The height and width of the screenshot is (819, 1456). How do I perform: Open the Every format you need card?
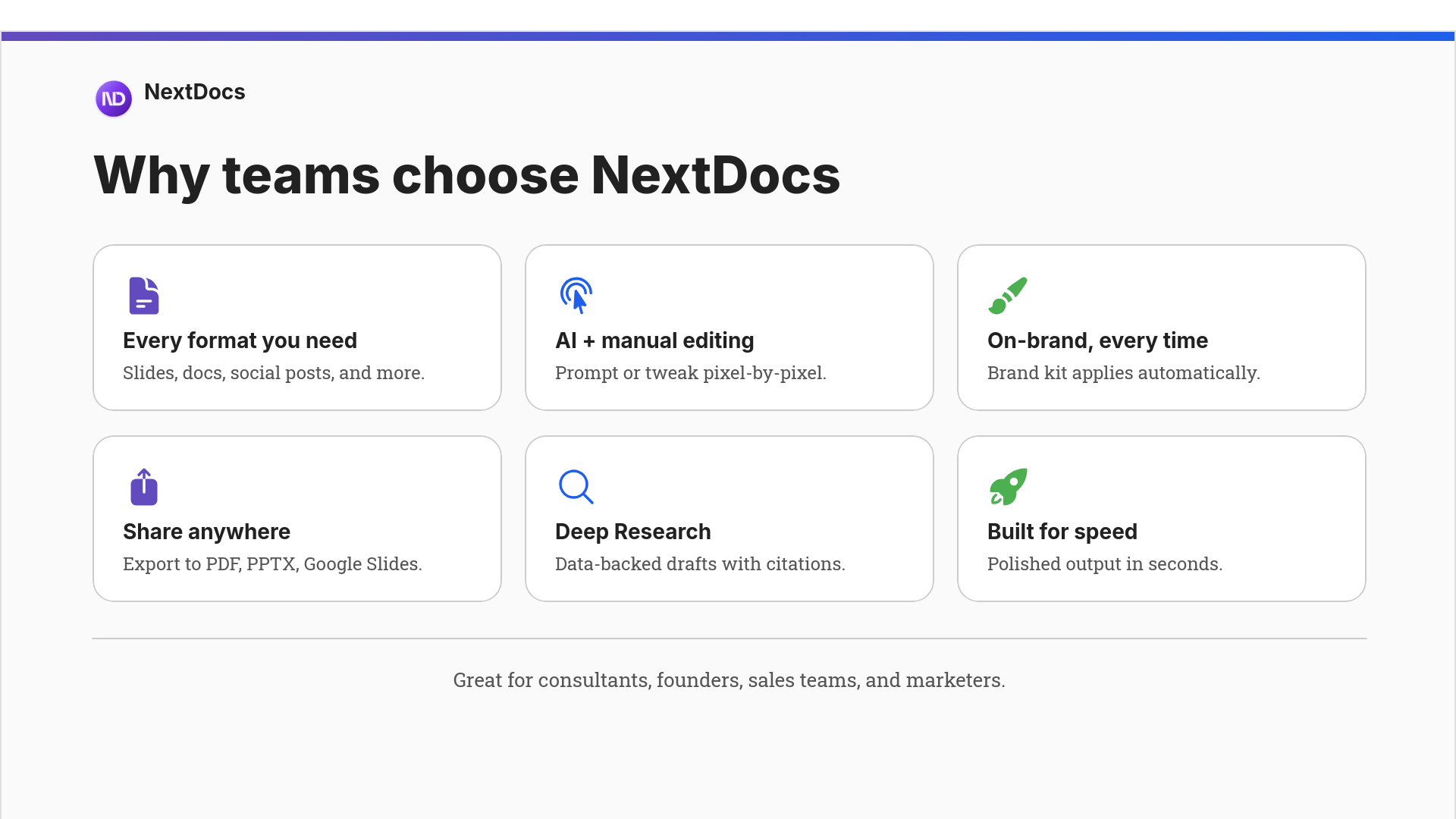click(297, 327)
